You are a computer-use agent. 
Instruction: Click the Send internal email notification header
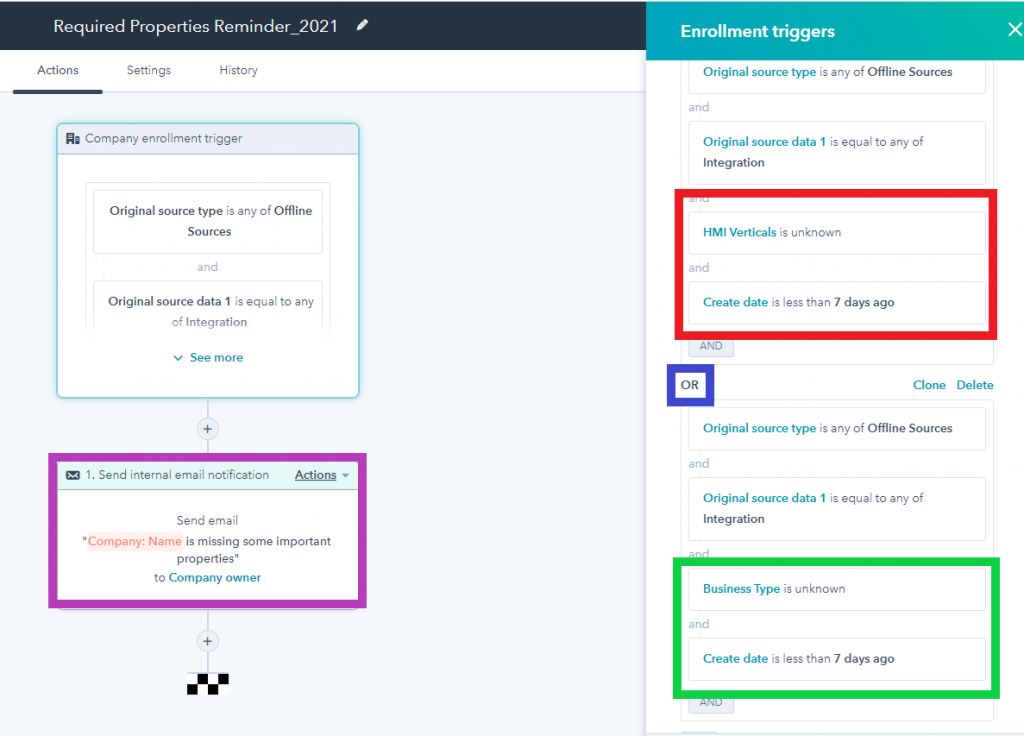(177, 475)
